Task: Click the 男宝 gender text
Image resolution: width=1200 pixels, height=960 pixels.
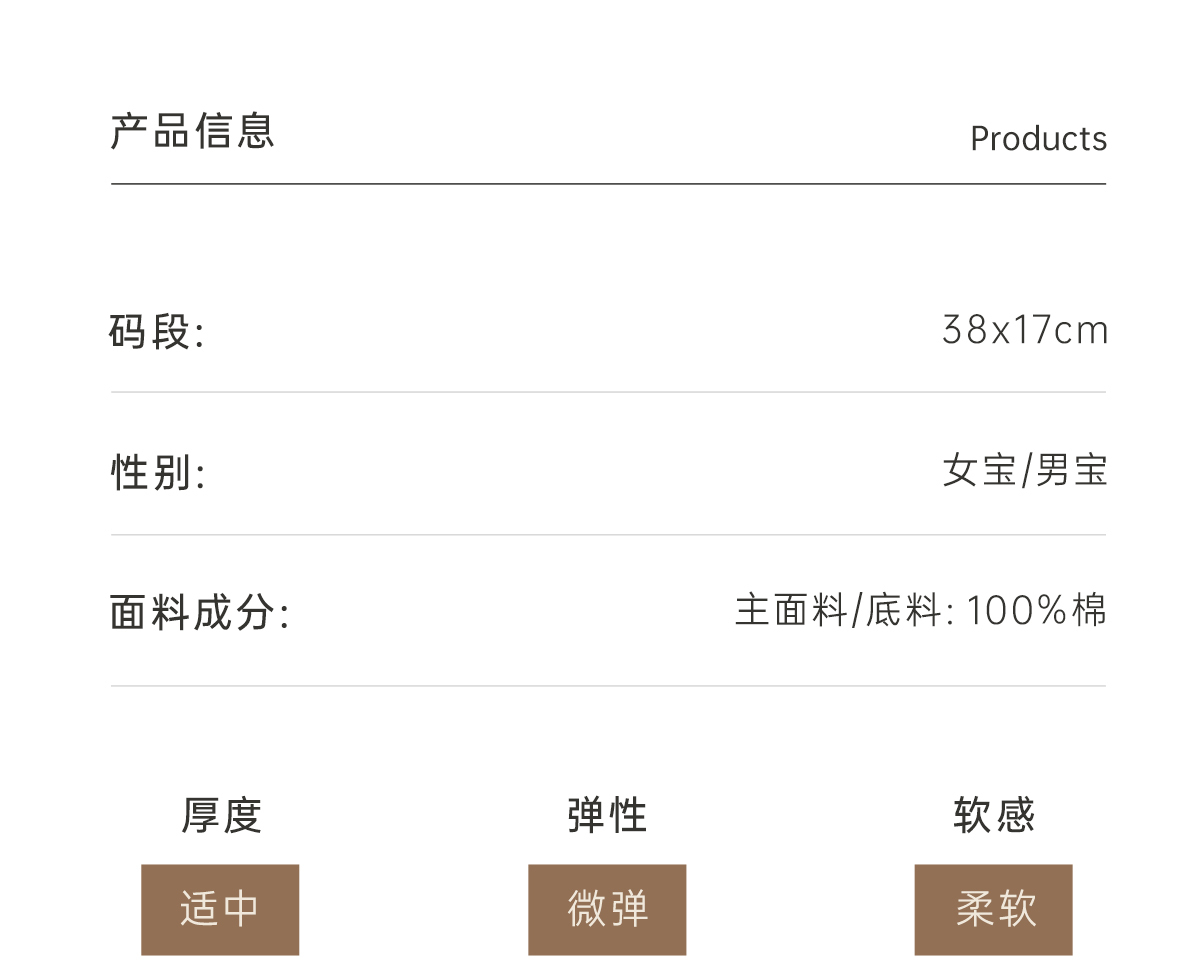Action: click(x=1071, y=470)
